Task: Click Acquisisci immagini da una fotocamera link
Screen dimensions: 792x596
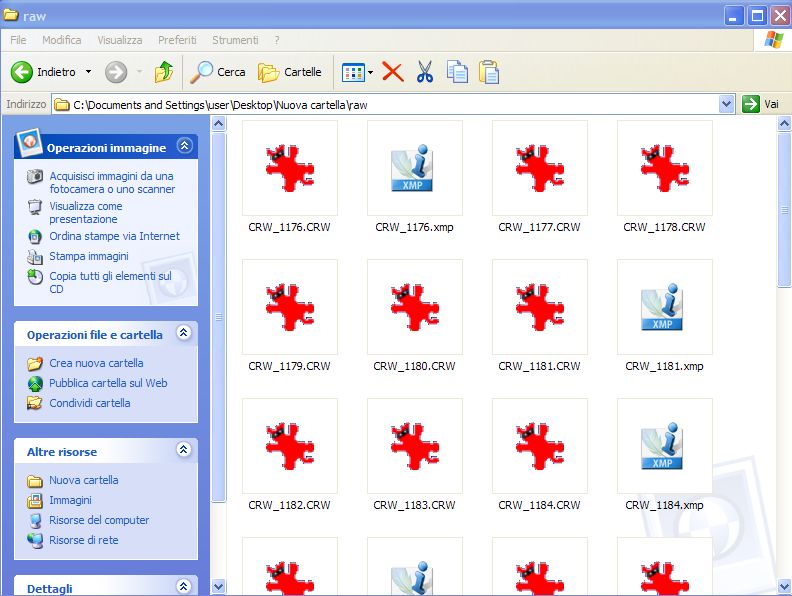Action: (112, 182)
